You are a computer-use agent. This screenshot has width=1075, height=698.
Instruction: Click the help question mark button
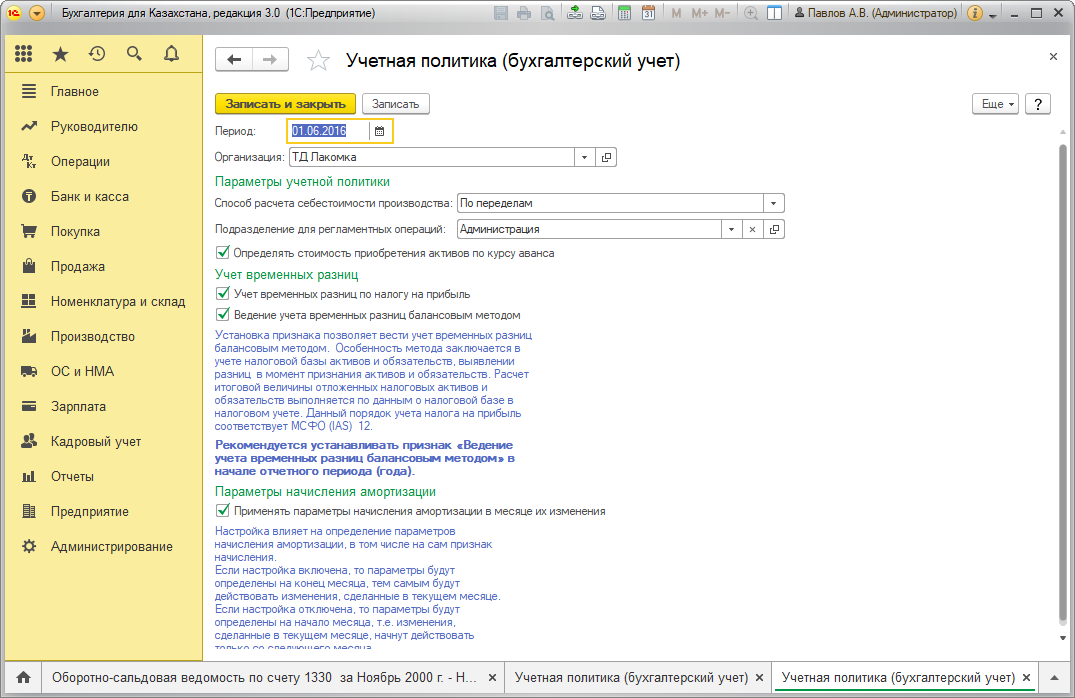(1037, 104)
